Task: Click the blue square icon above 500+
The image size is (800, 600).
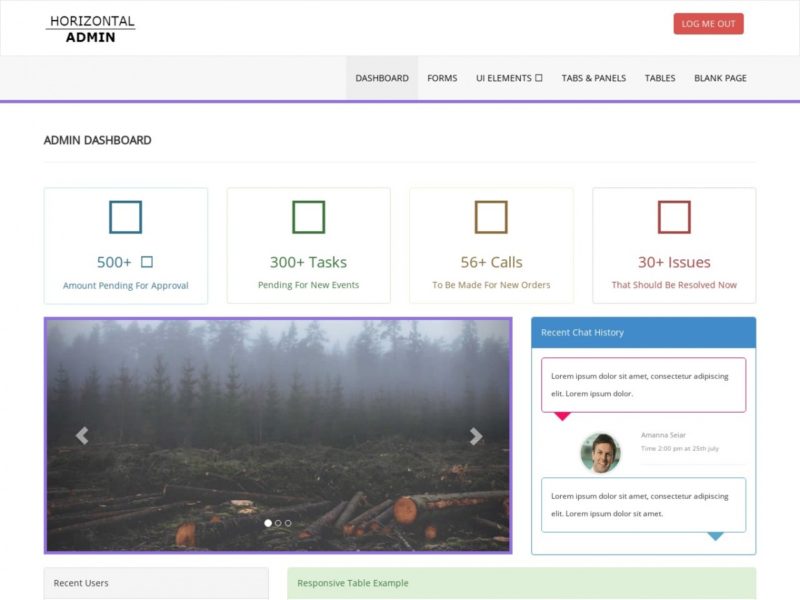Action: click(x=124, y=216)
